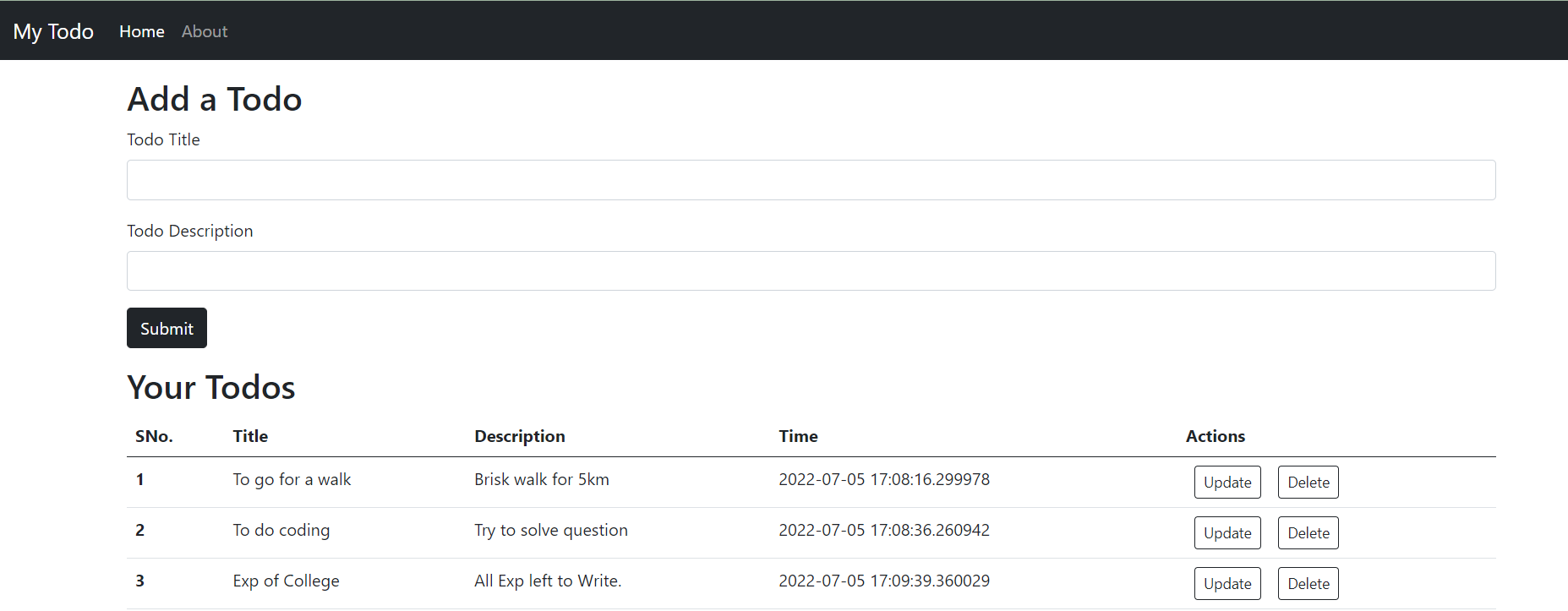Click the 'Your Todos' heading
This screenshot has height=611, width=1568.
[210, 387]
